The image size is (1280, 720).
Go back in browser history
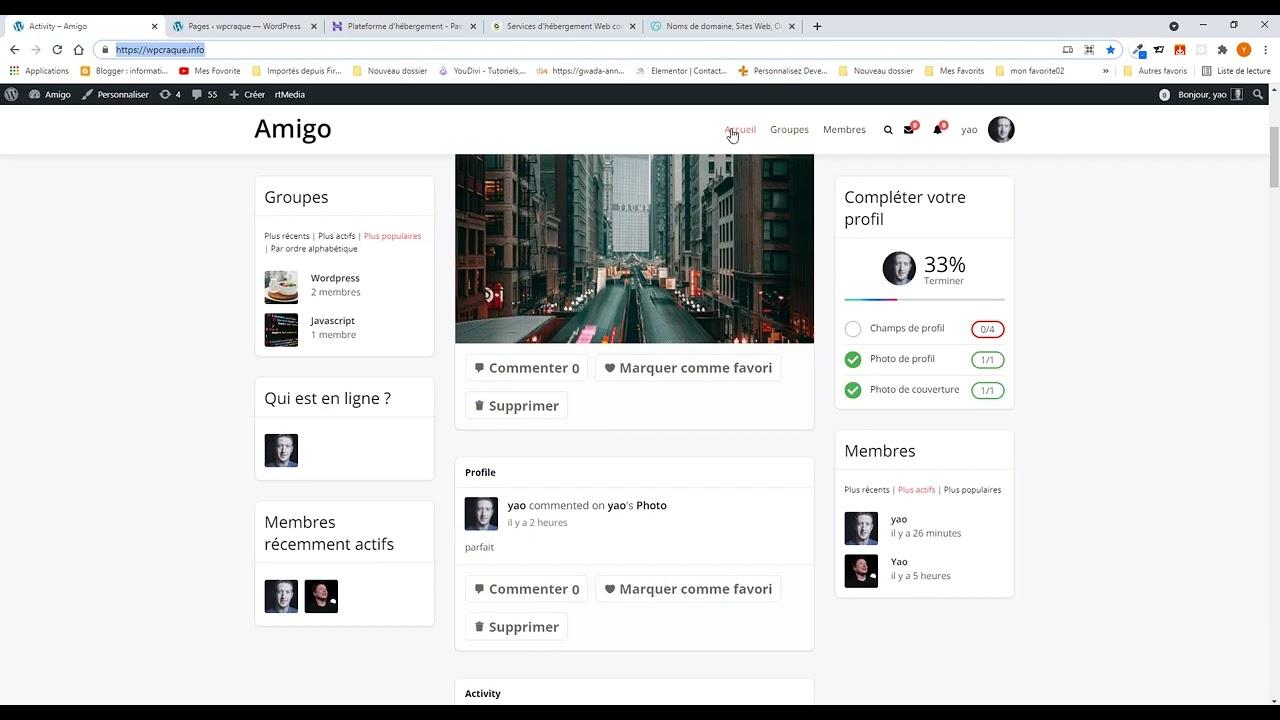pos(14,50)
